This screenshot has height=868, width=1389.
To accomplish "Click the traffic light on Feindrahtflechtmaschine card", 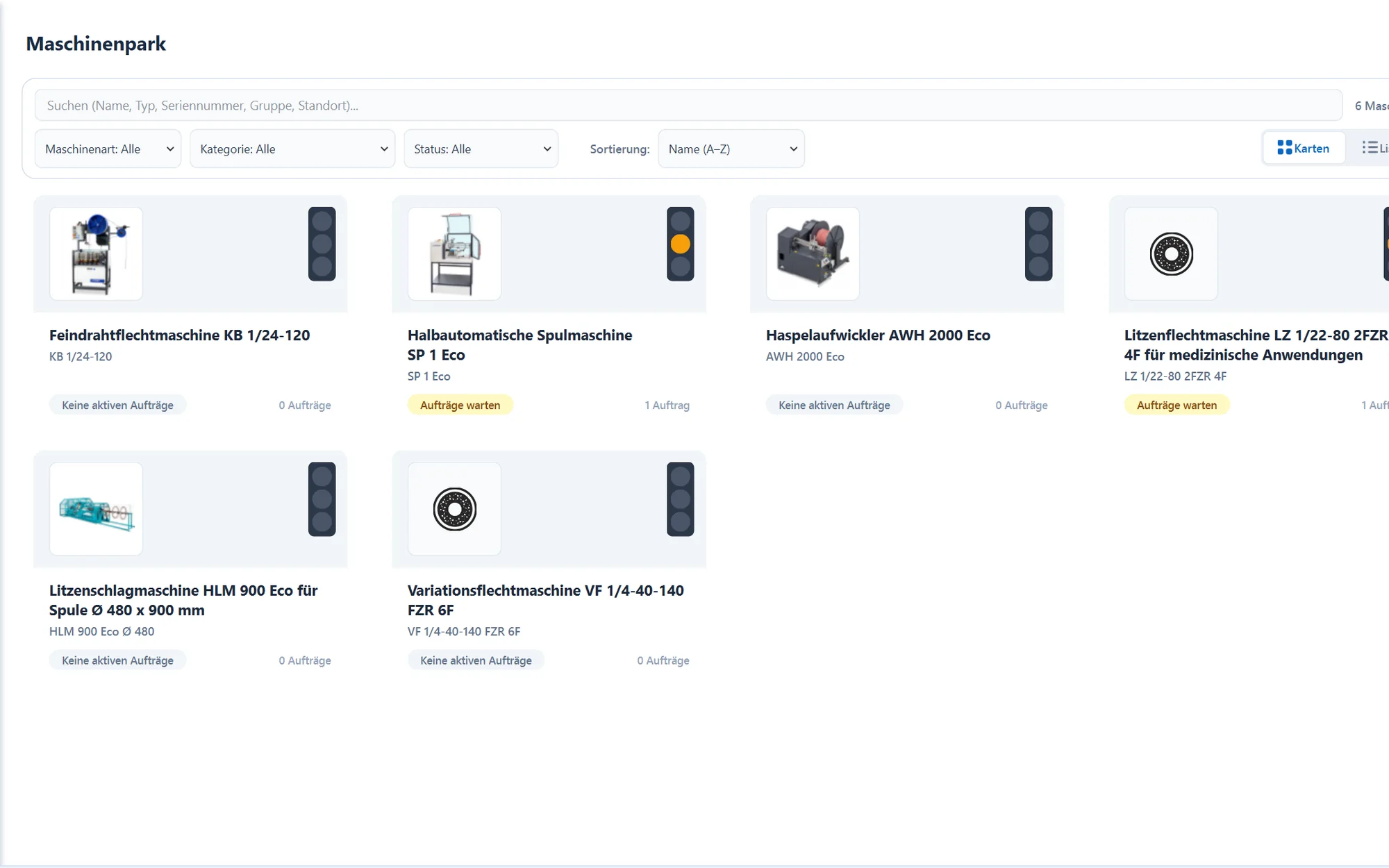I will tap(322, 244).
